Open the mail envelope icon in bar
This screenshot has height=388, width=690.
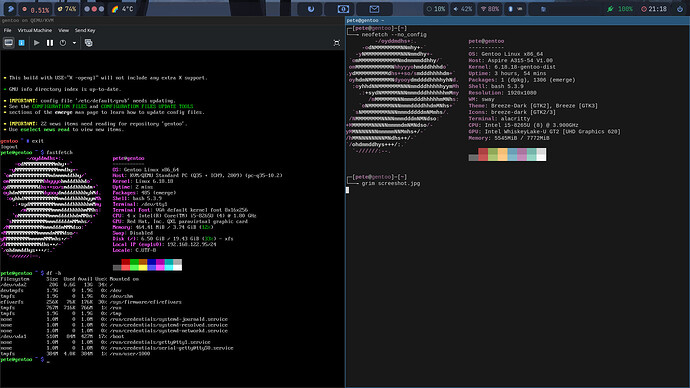pyautogui.click(x=374, y=9)
